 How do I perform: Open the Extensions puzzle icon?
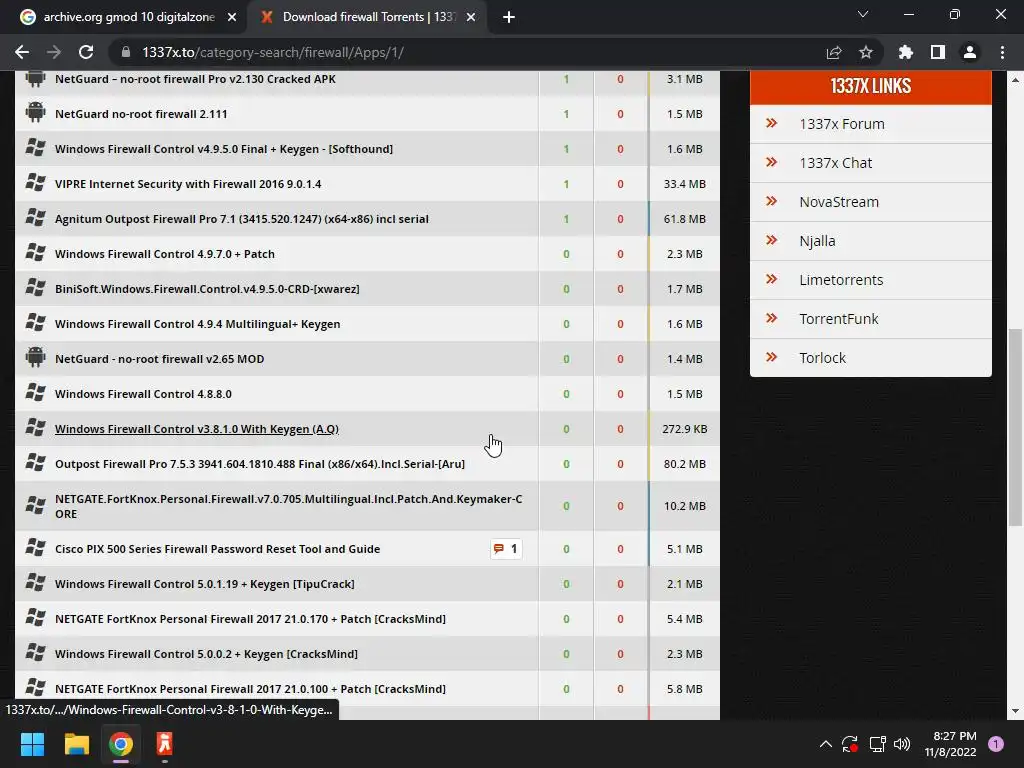click(x=905, y=52)
